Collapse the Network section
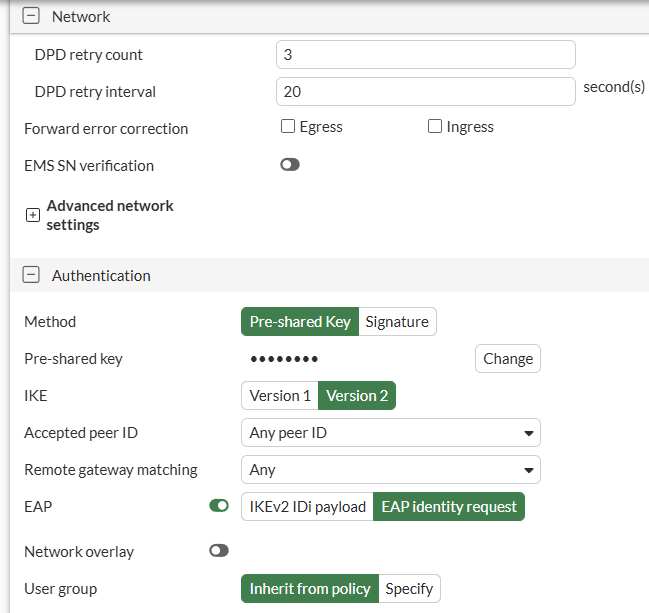Image resolution: width=649 pixels, height=613 pixels. (x=31, y=16)
